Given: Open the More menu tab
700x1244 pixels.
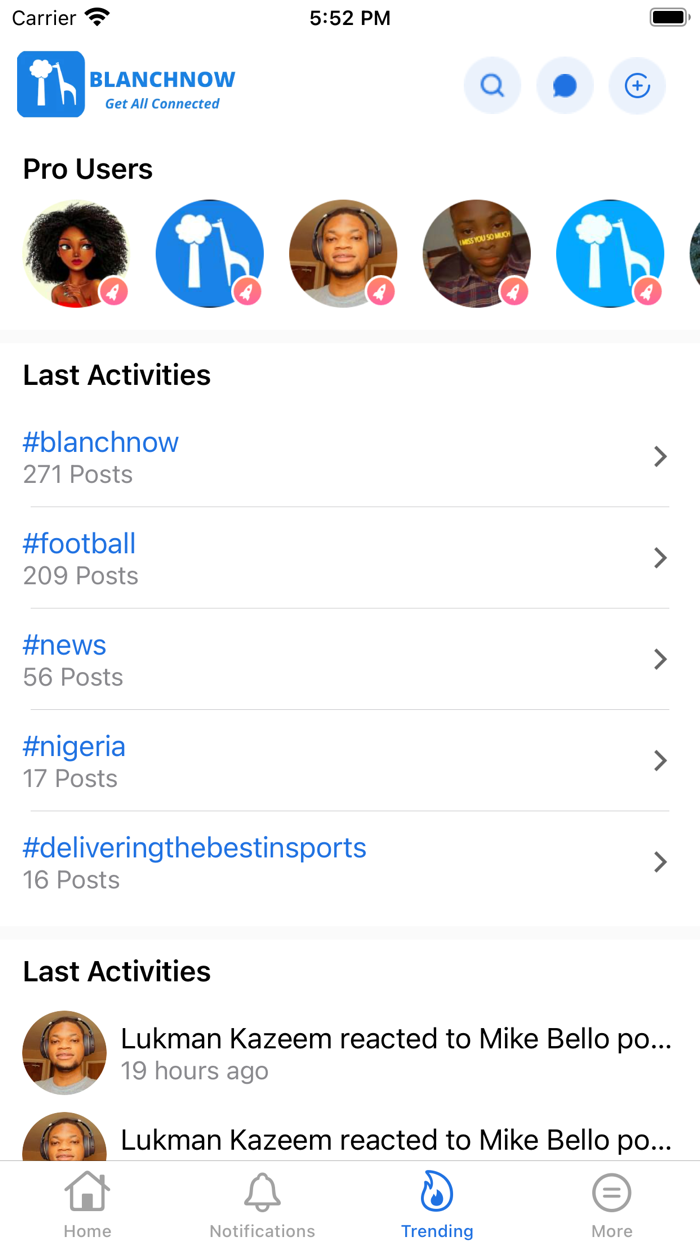Looking at the screenshot, I should click(x=612, y=1203).
